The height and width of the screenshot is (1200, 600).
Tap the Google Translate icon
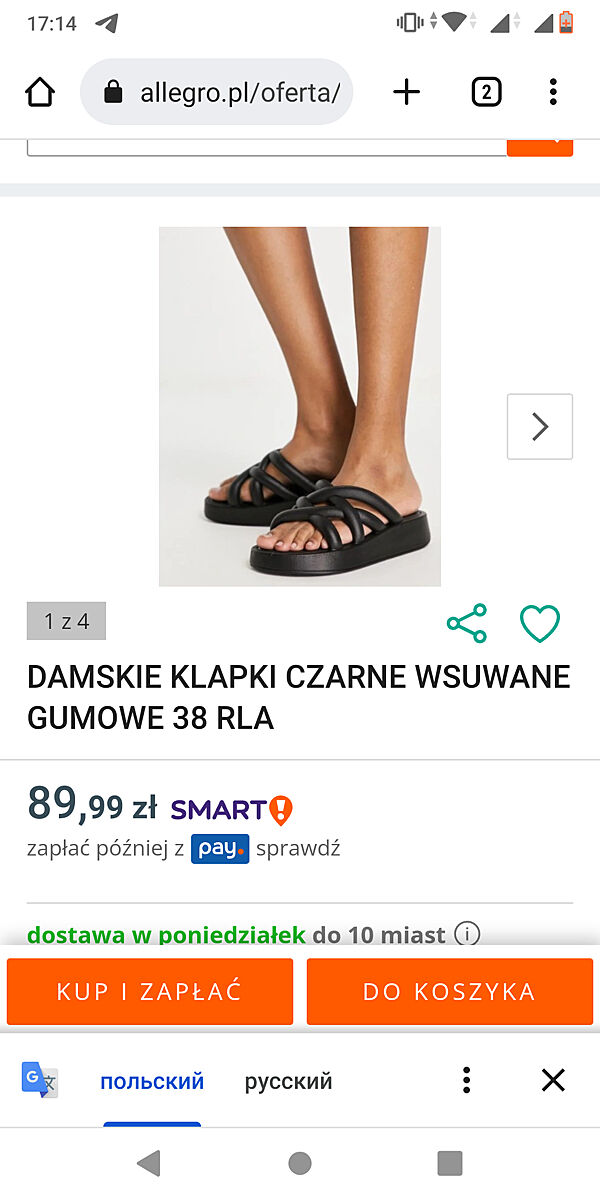point(40,1080)
